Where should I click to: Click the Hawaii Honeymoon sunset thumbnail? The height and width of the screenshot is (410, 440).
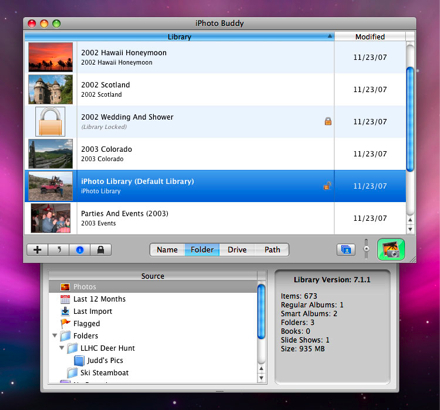tap(50, 57)
